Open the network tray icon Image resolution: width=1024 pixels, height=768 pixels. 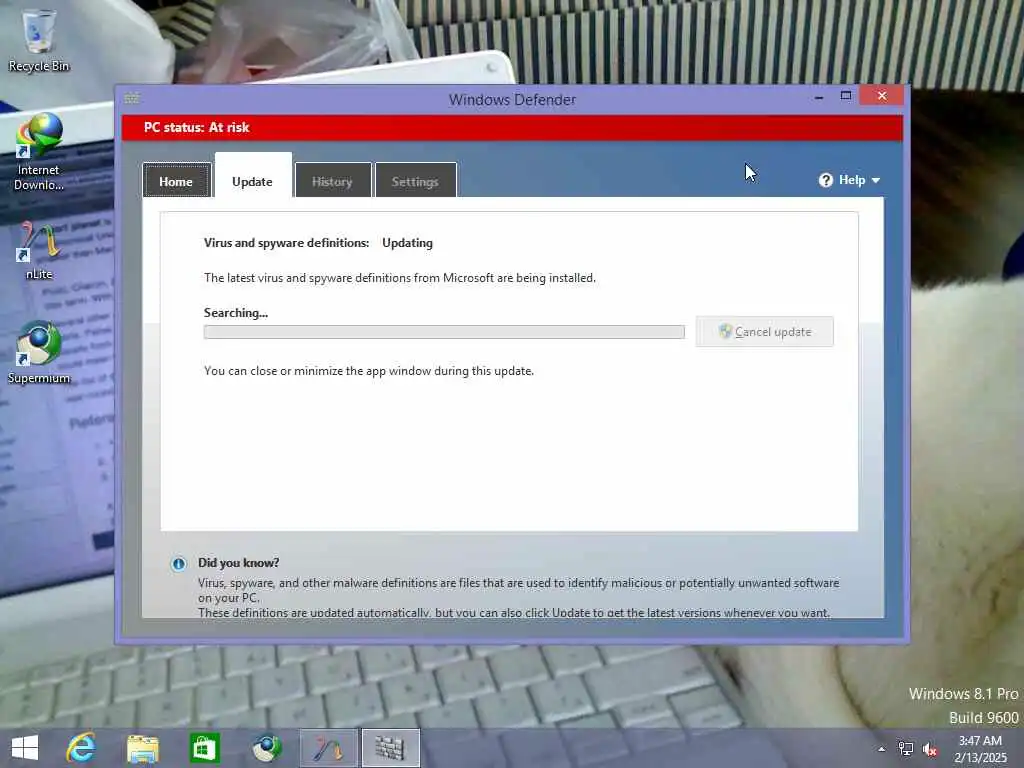click(x=906, y=749)
